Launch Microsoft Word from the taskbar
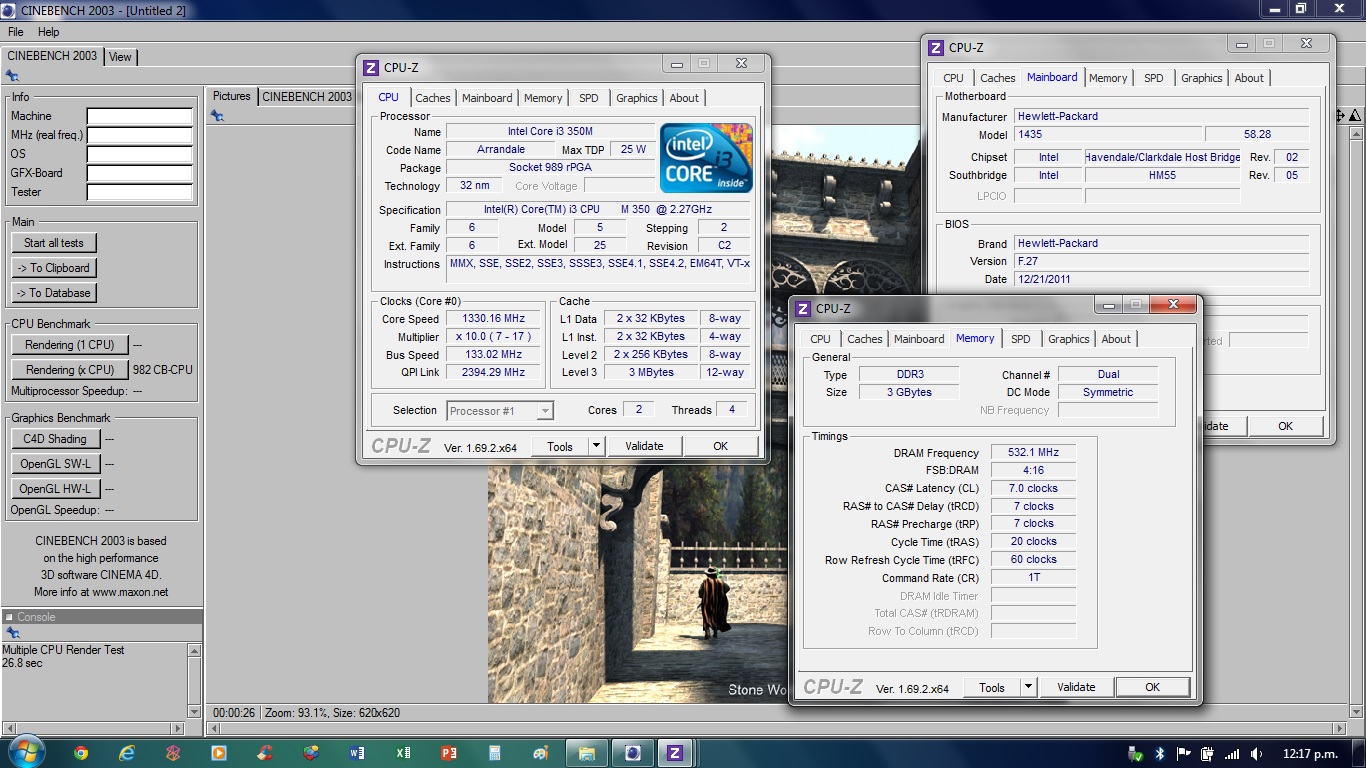The height and width of the screenshot is (768, 1366). [x=357, y=753]
